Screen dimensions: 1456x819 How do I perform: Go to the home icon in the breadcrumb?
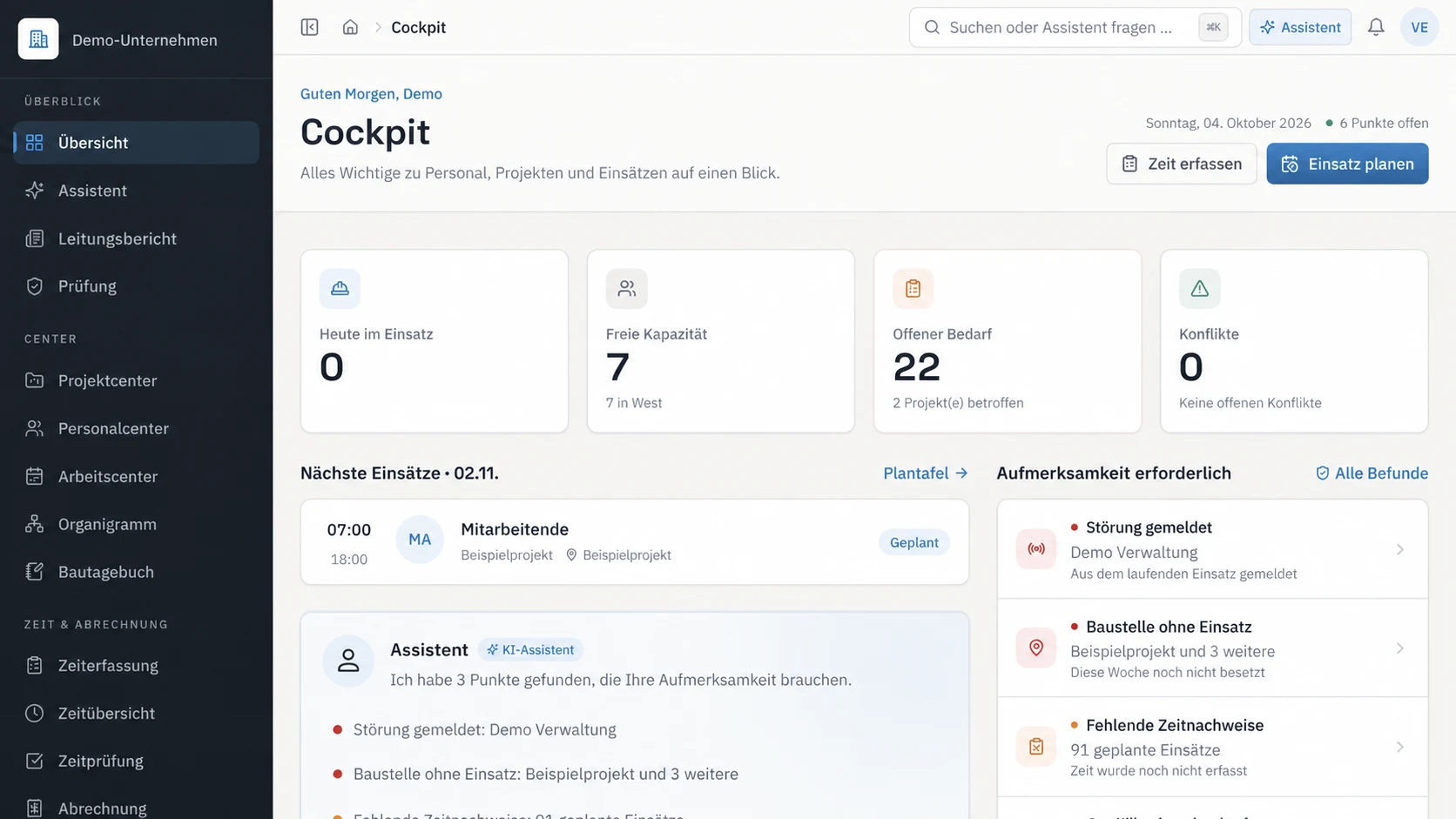[350, 27]
